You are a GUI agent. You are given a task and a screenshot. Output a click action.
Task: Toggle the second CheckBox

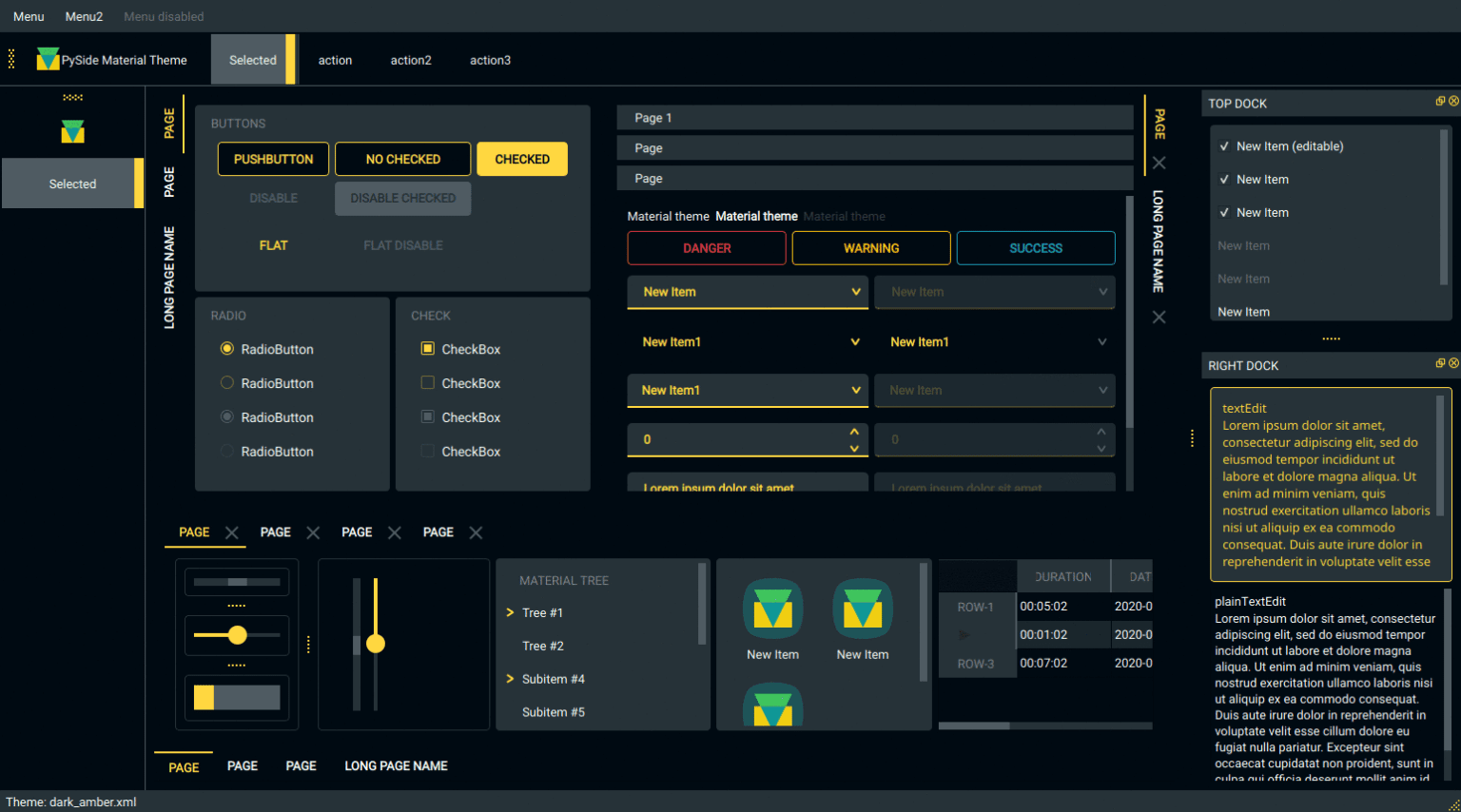coord(428,383)
